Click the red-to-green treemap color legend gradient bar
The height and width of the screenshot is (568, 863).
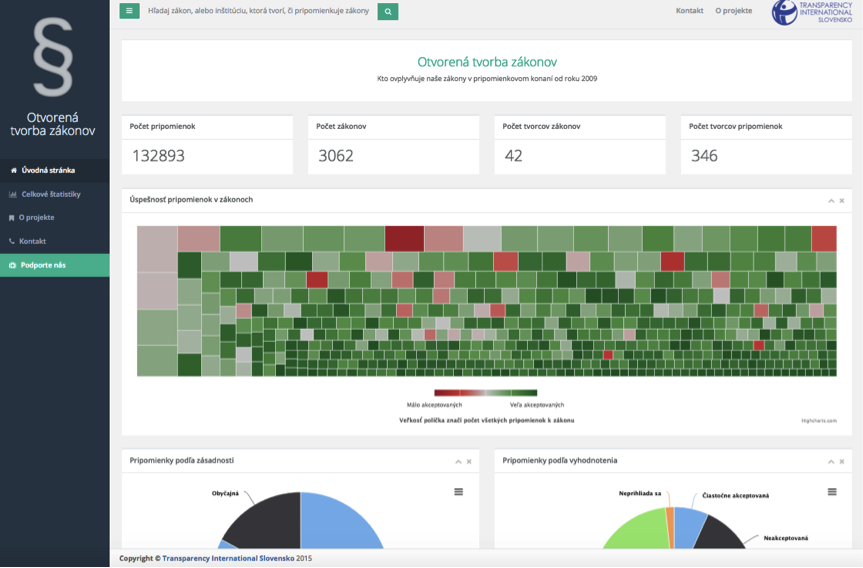tap(485, 393)
